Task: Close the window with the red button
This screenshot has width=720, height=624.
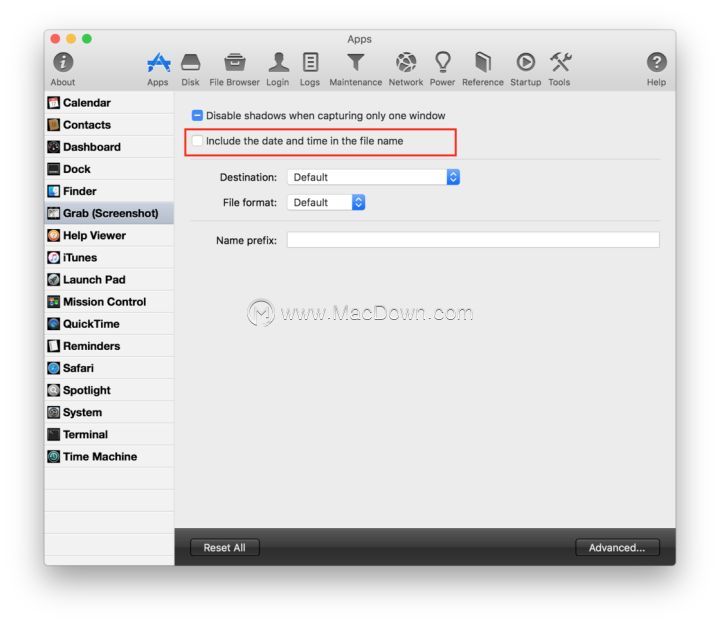Action: (x=56, y=39)
